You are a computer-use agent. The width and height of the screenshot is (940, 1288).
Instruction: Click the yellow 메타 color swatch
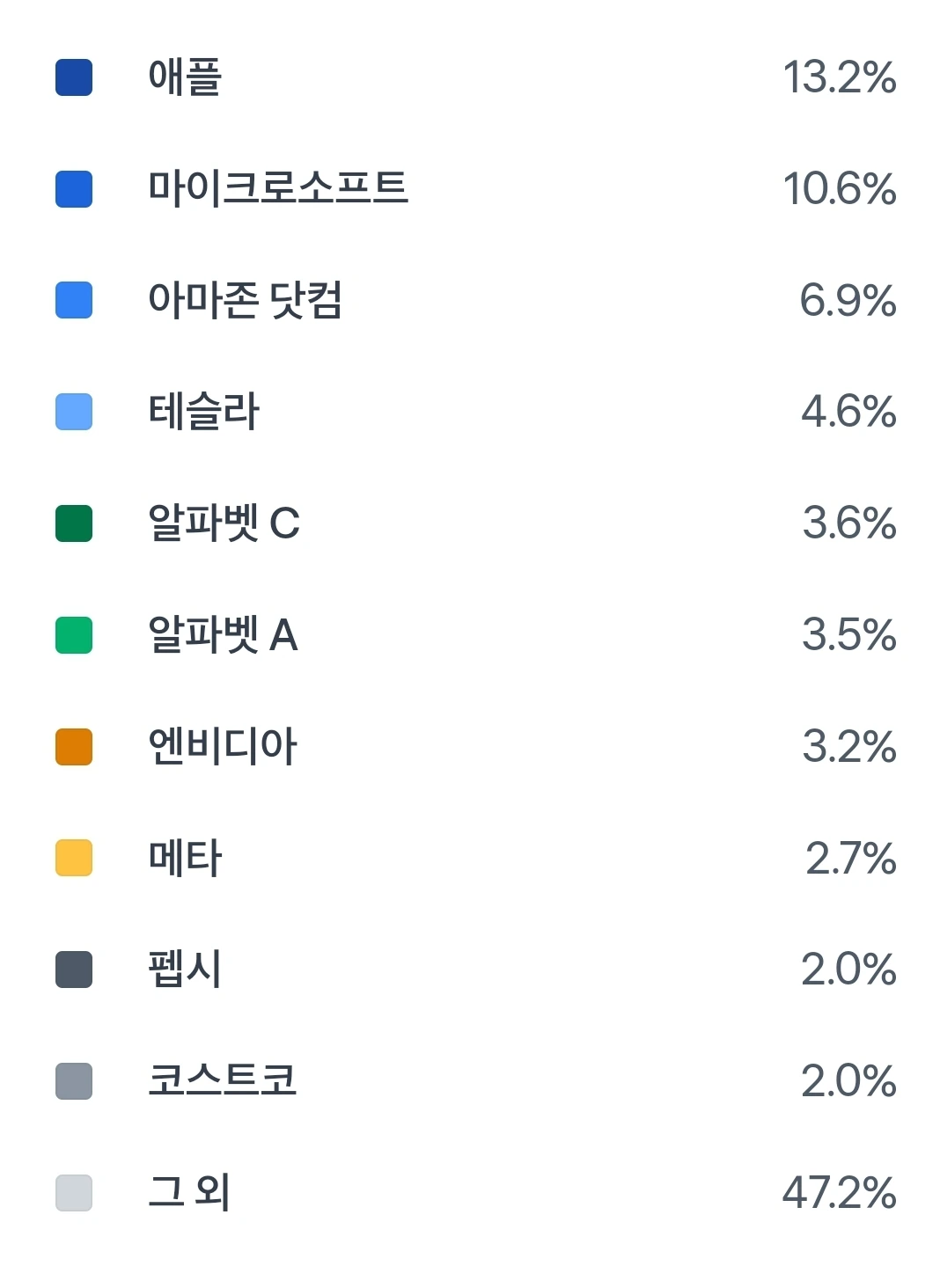tap(74, 858)
